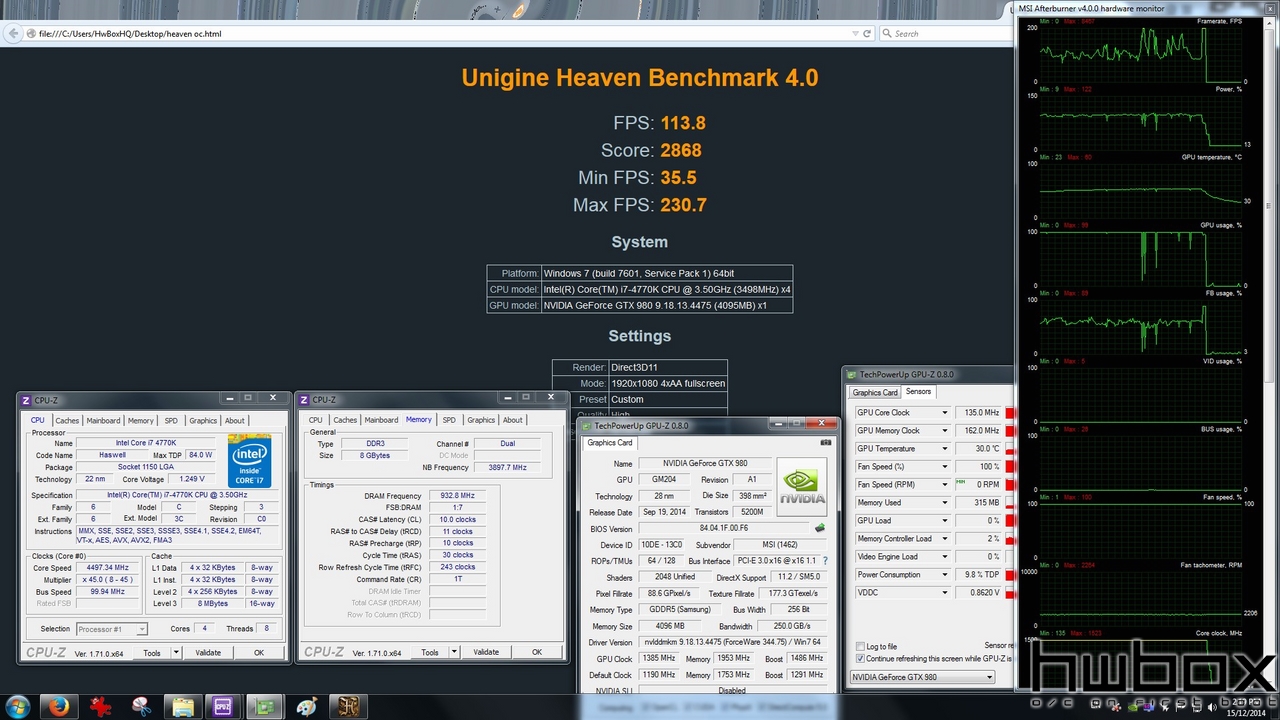Open Memory Used sensor dropdown
This screenshot has width=1280, height=720.
pos(944,502)
